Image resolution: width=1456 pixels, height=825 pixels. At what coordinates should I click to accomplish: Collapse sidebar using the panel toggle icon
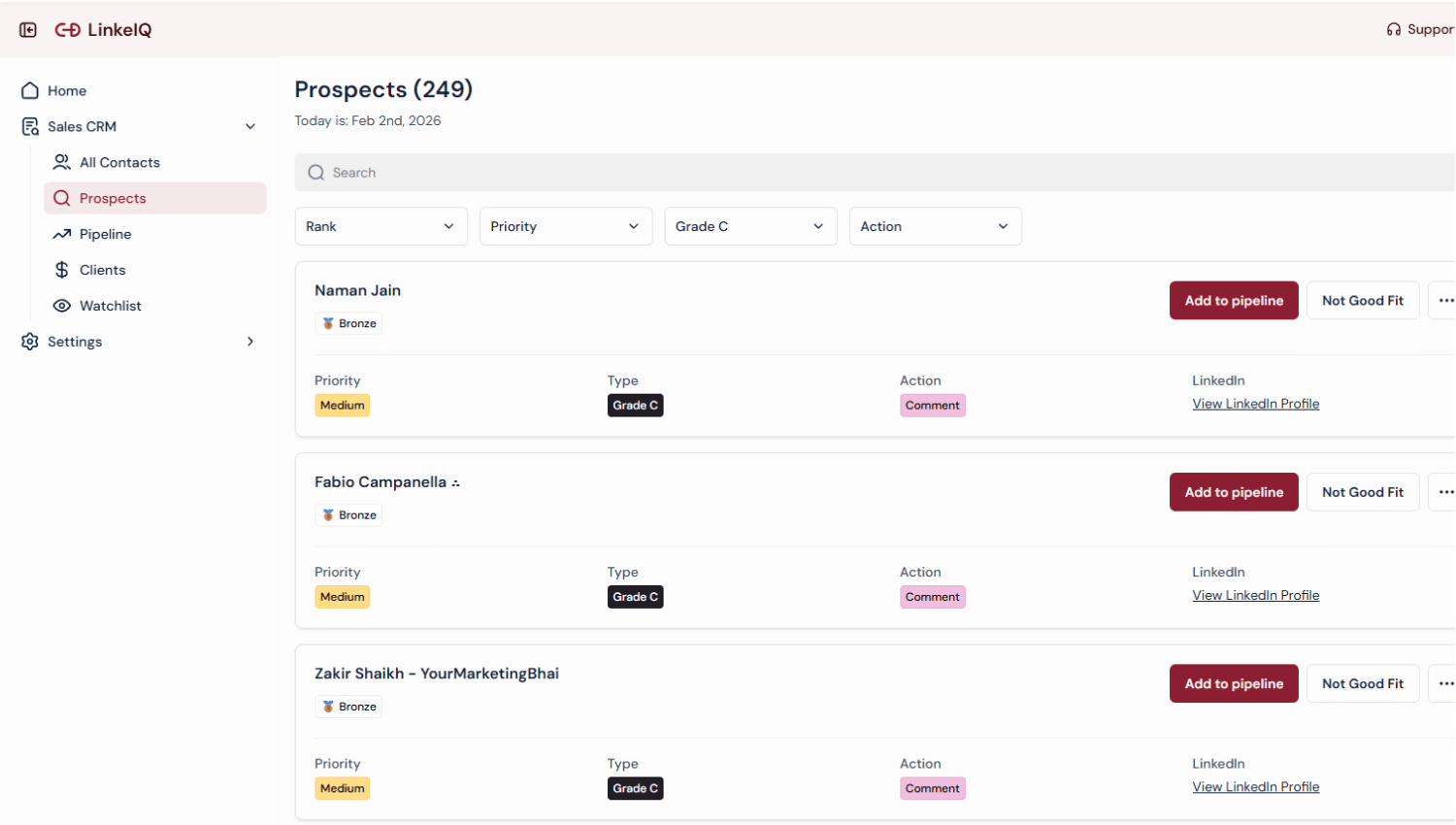coord(28,30)
